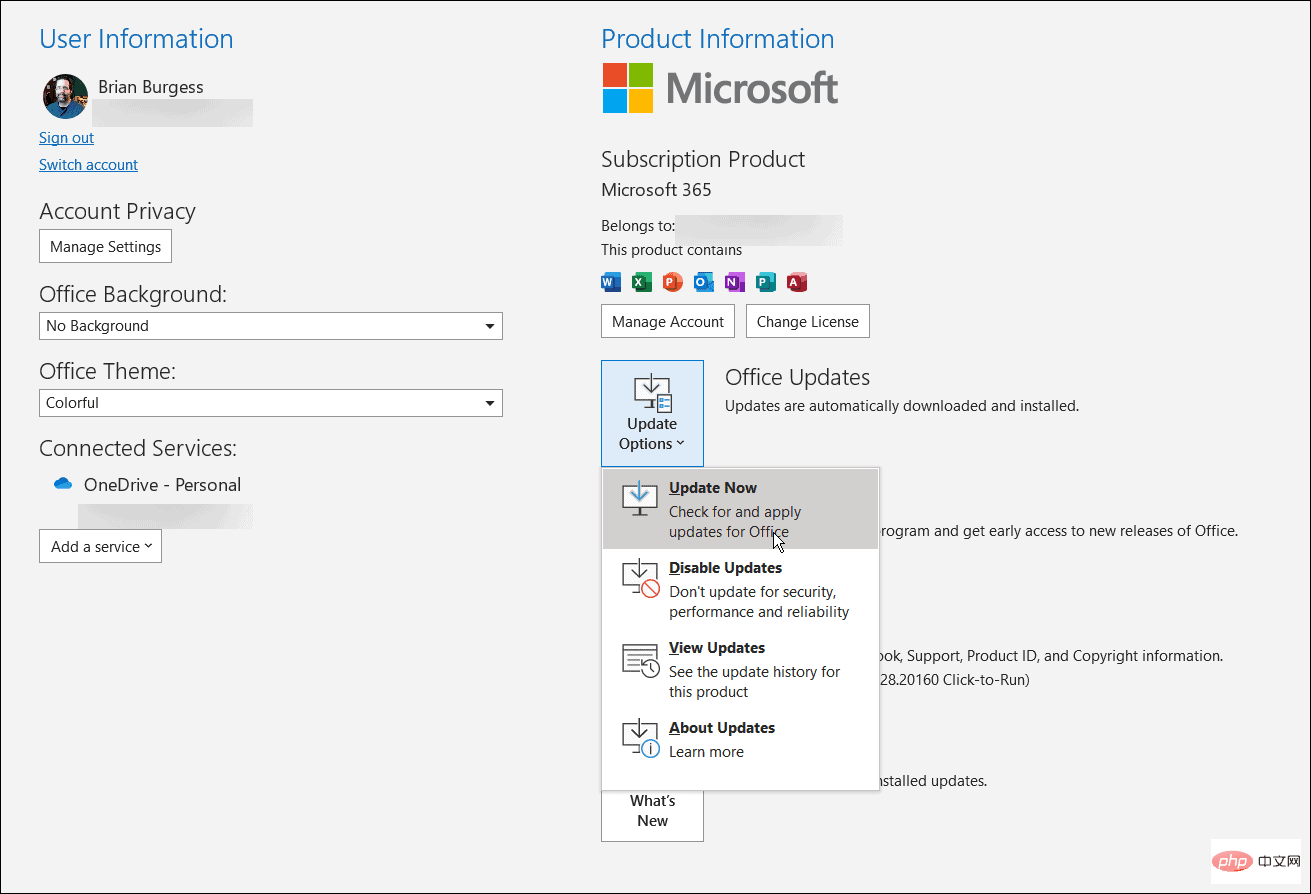Viewport: 1311px width, 894px height.
Task: Click the Sign out link
Action: [66, 138]
